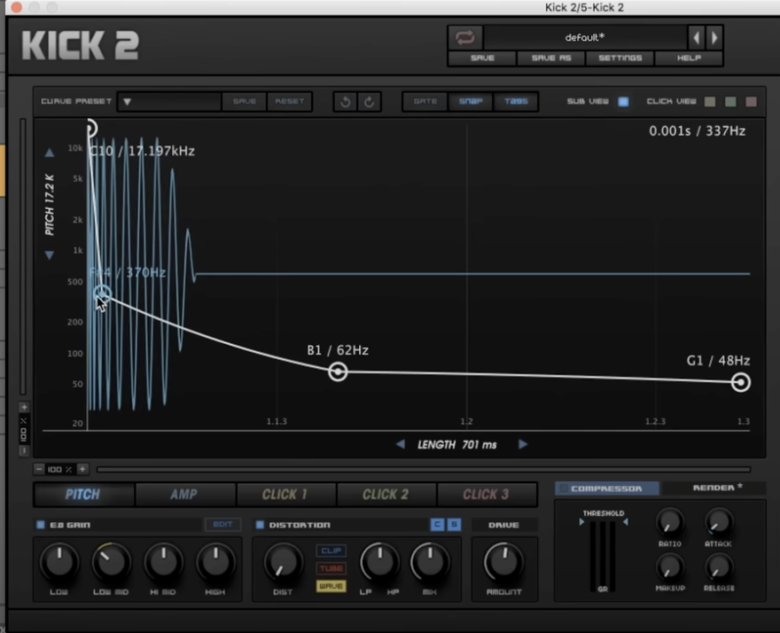Open the Click 3 tab
The height and width of the screenshot is (633, 780).
(486, 494)
